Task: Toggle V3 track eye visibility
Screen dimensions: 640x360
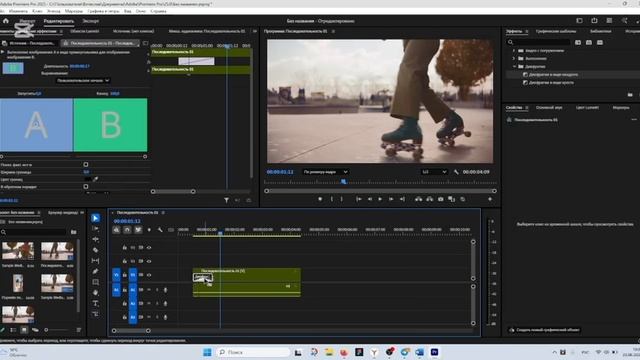Action: tap(149, 247)
